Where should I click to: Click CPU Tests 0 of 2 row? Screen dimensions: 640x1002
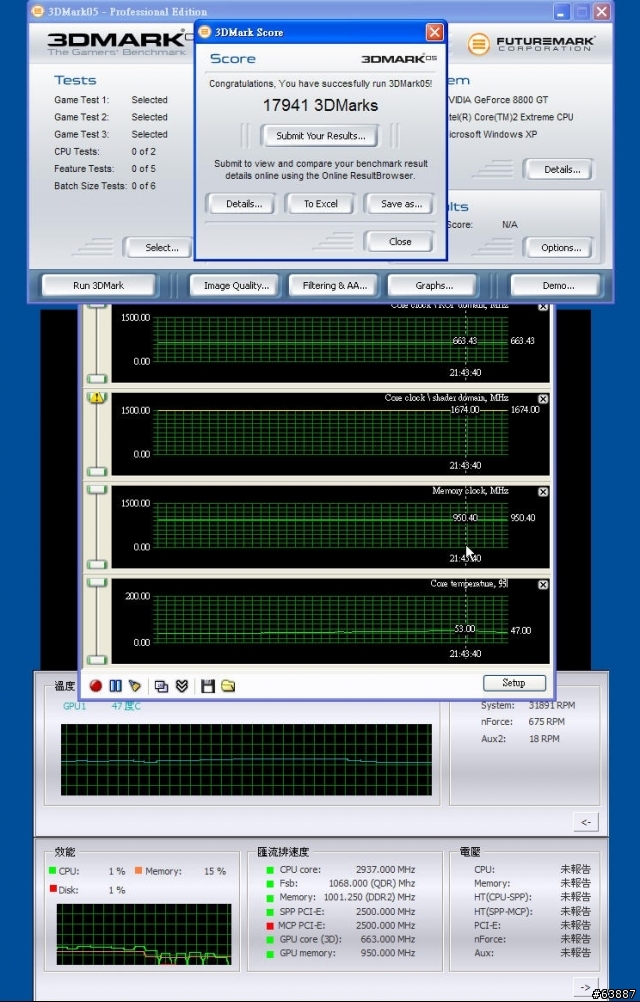tap(105, 151)
